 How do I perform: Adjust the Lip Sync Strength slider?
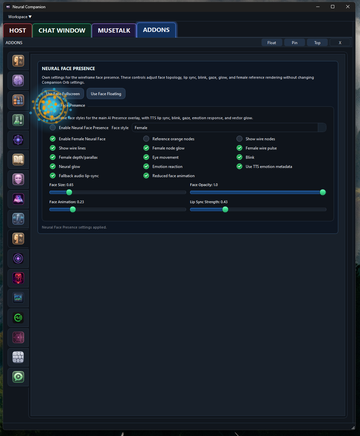(258, 209)
